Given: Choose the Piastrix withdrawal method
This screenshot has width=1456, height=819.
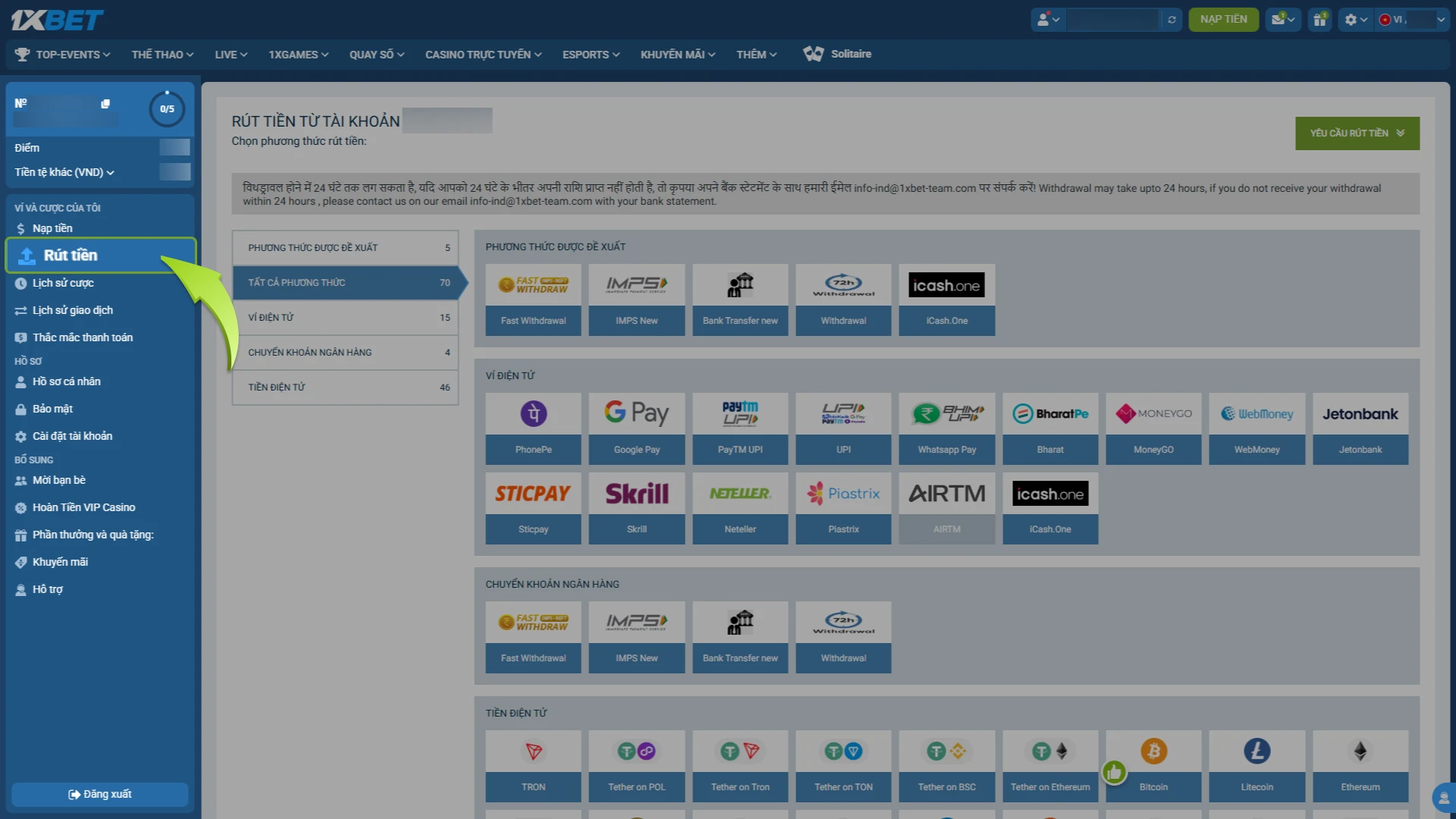Looking at the screenshot, I should click(843, 508).
